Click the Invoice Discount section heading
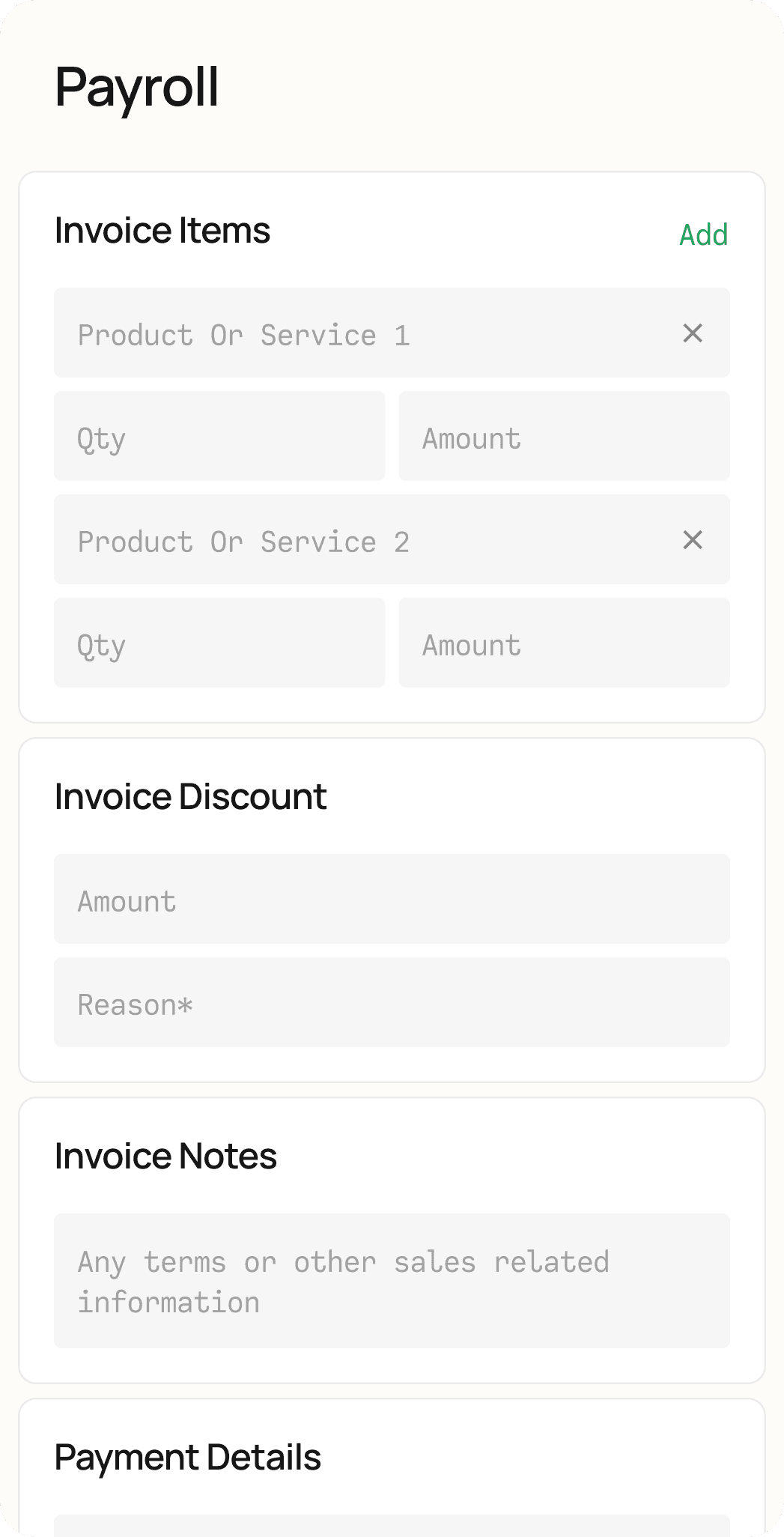This screenshot has height=1537, width=784. point(190,797)
